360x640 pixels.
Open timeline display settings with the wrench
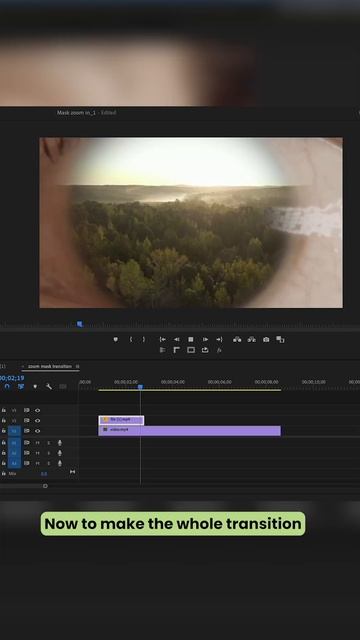pos(49,386)
